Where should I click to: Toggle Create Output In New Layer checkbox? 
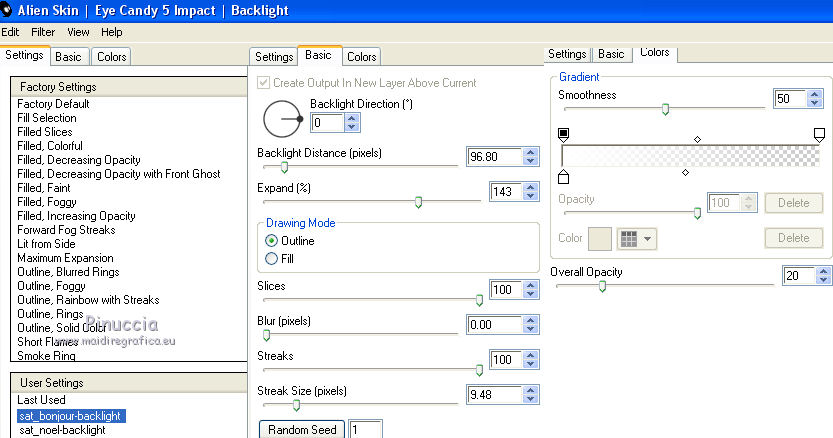point(263,83)
